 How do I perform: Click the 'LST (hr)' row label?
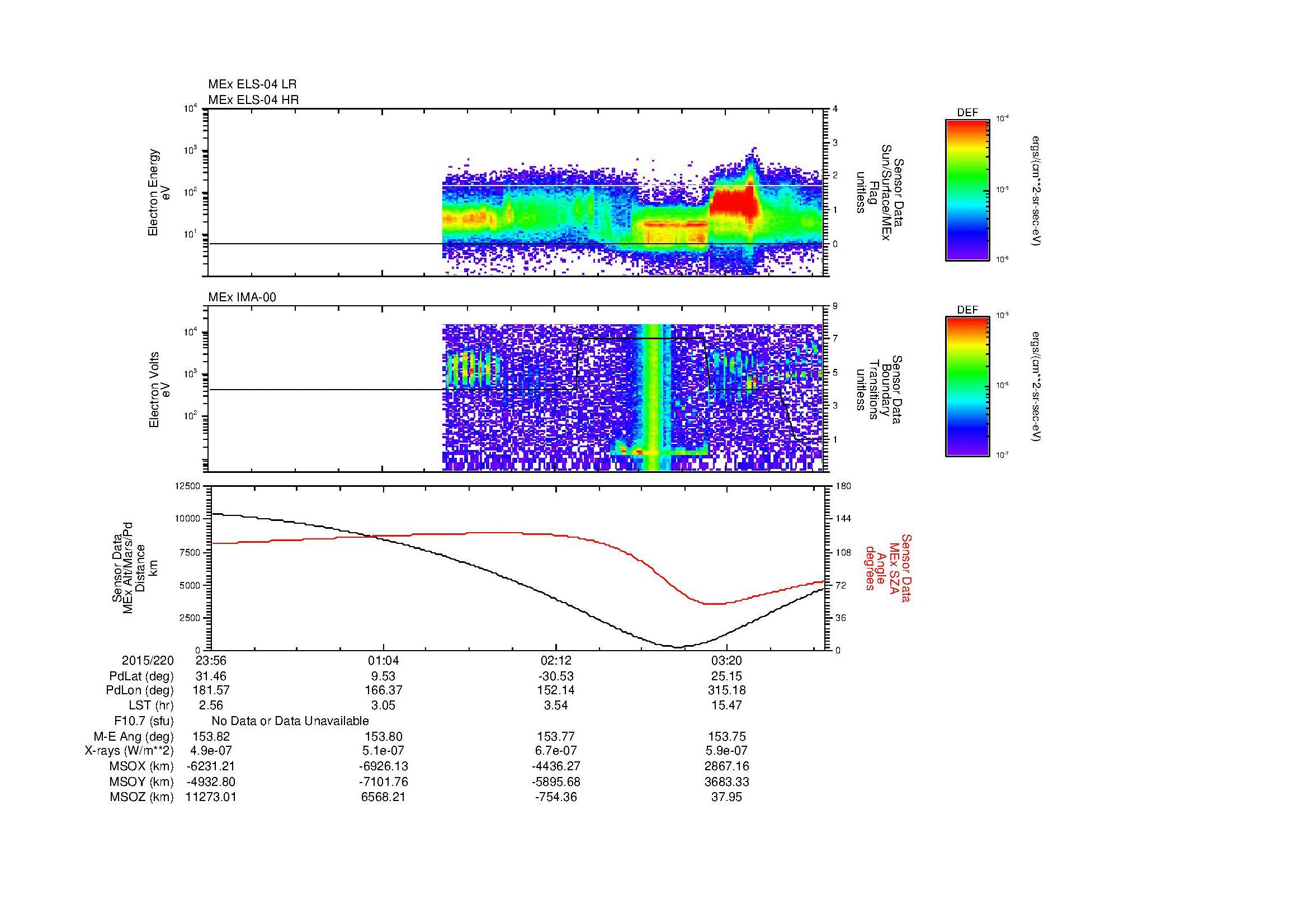tap(151, 706)
